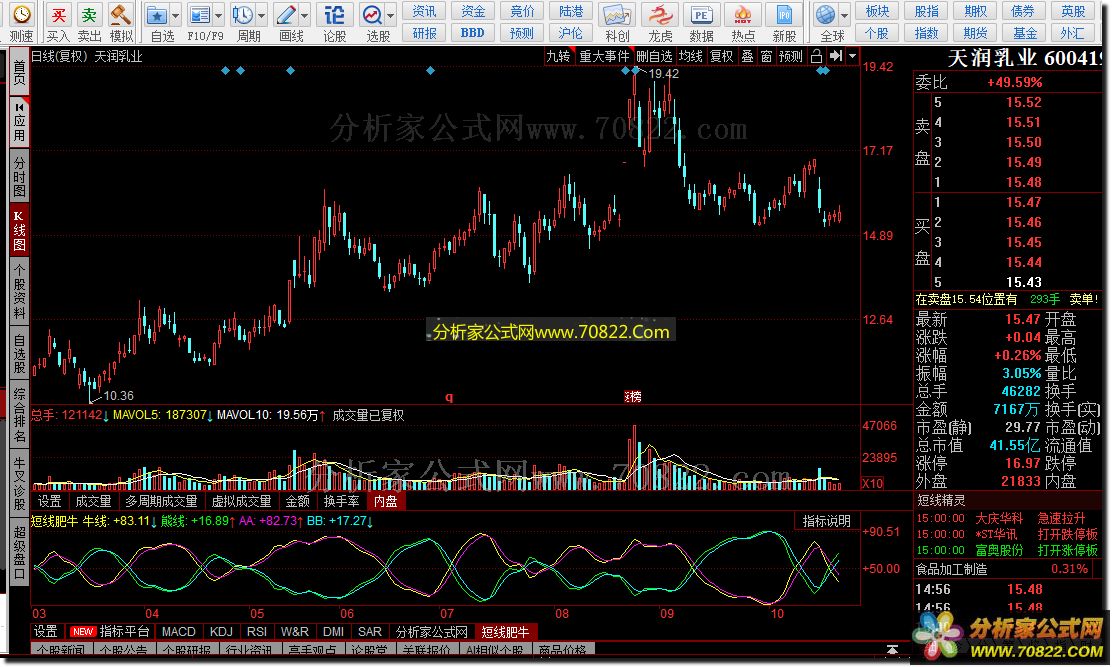Screen dimensions: 1112x667
Task: Click the 板块 sector button
Action: (x=877, y=11)
